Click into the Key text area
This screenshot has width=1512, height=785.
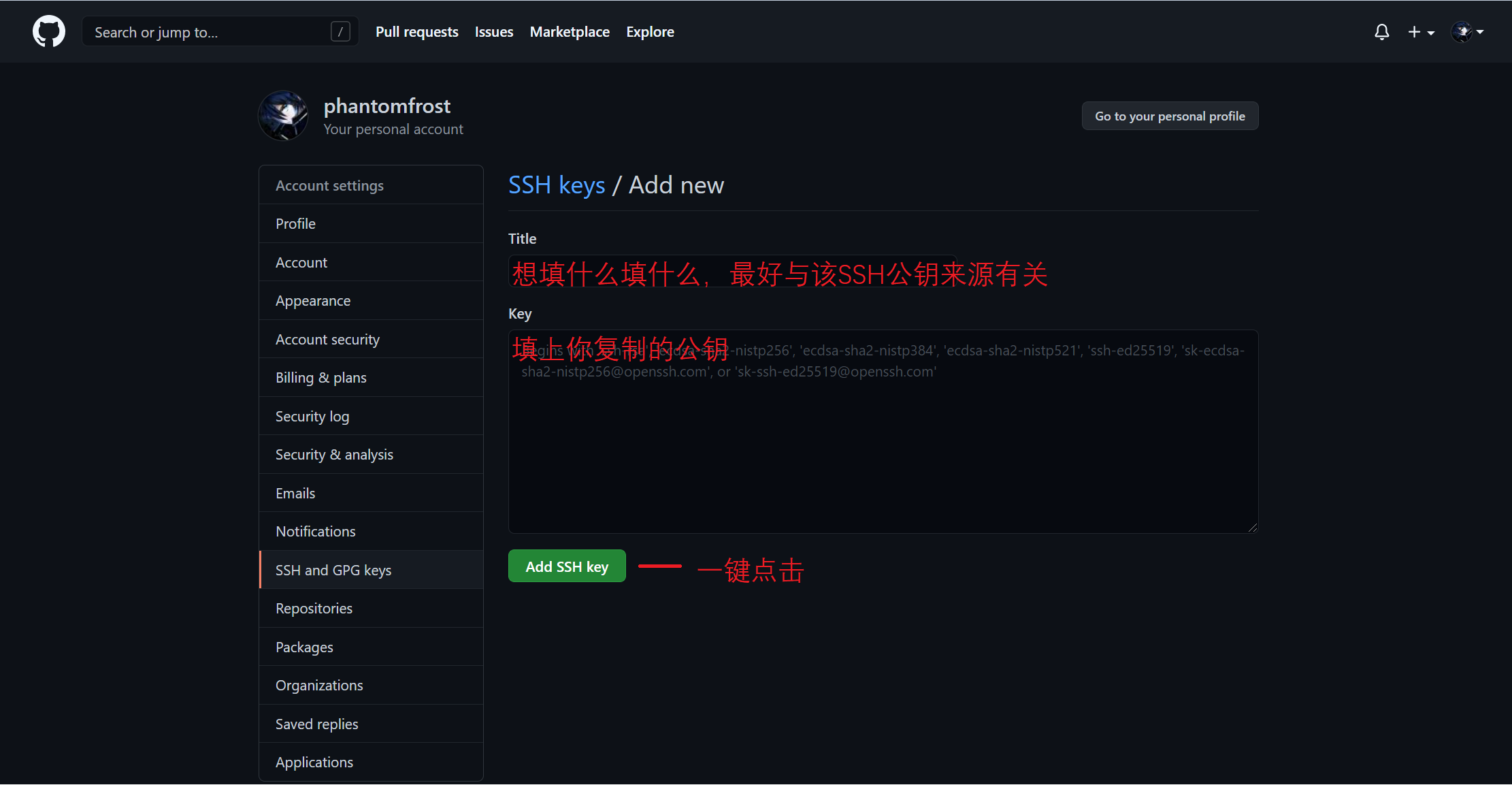(x=883, y=432)
